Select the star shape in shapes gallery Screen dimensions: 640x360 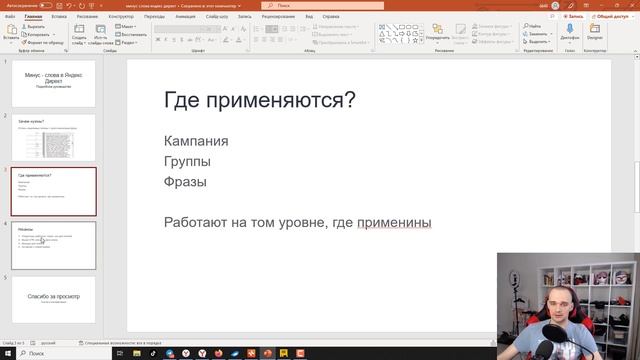[415, 40]
